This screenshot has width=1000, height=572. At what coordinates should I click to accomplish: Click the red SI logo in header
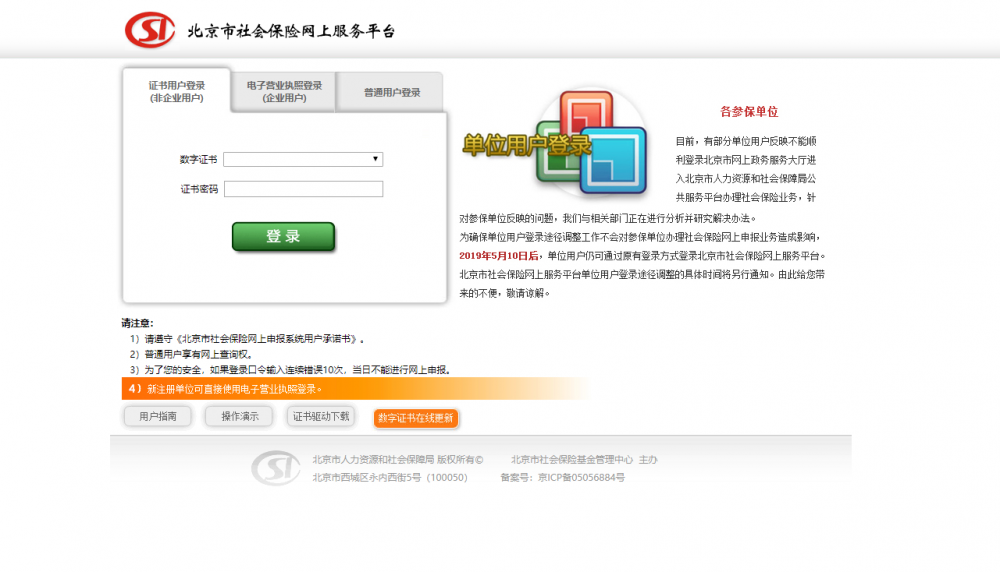coord(150,30)
